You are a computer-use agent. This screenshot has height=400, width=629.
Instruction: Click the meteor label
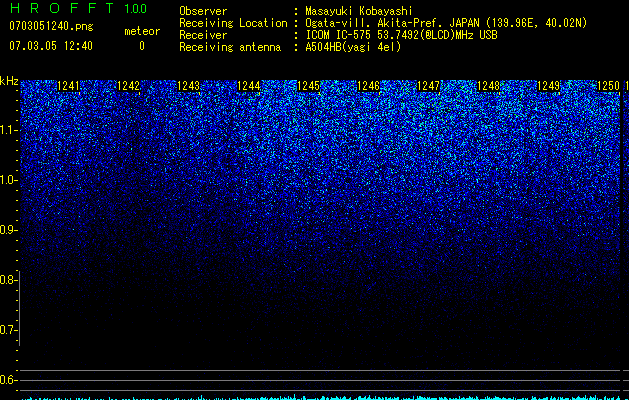click(142, 31)
